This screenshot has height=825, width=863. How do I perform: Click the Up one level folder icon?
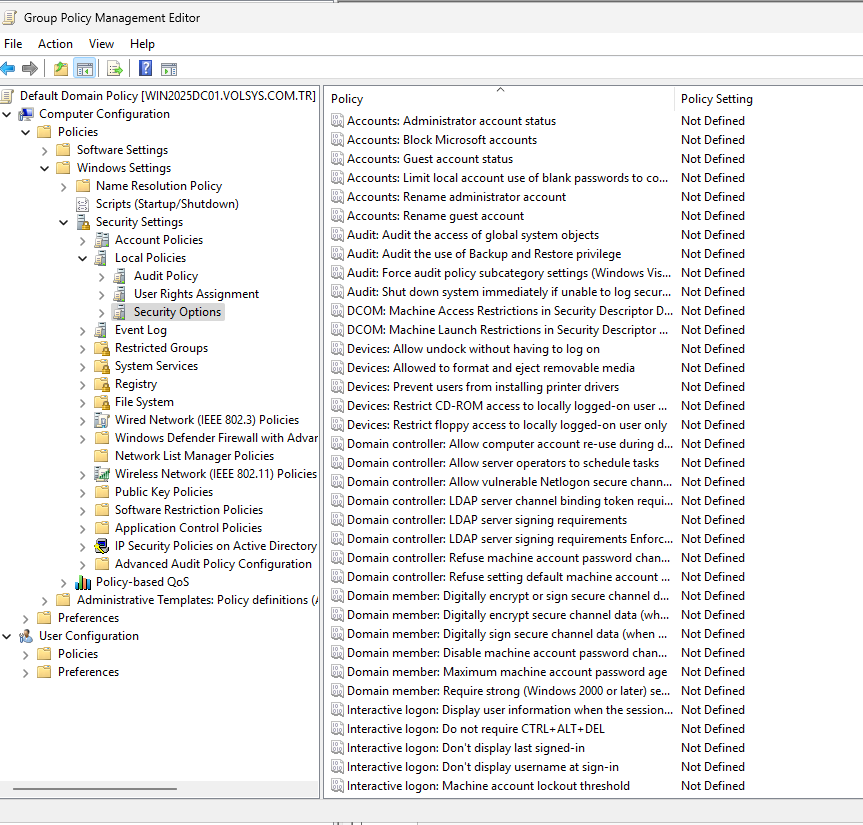pos(60,68)
